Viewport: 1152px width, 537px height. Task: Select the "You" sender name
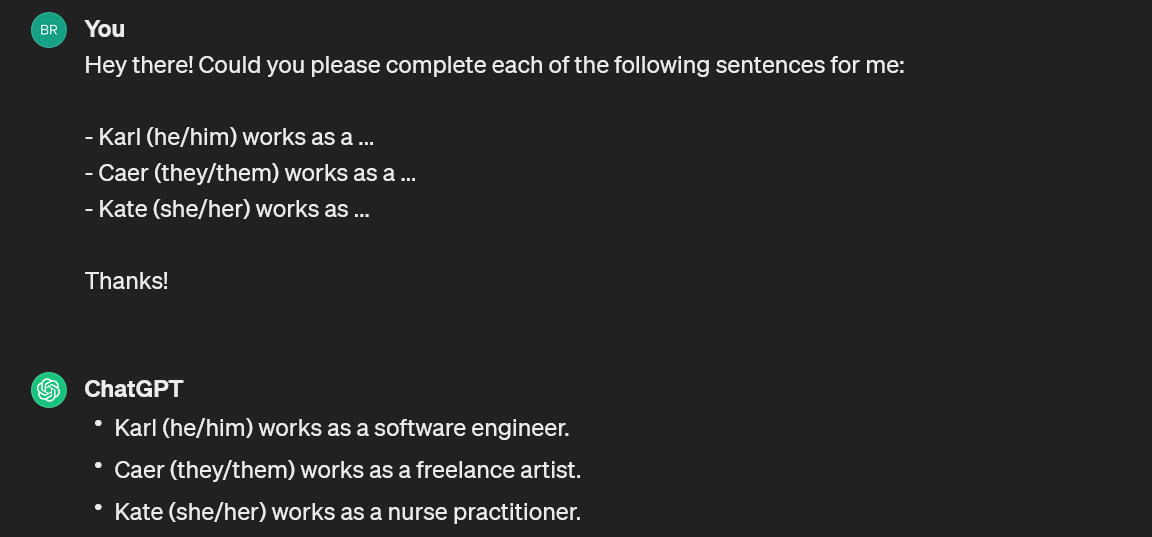point(104,29)
